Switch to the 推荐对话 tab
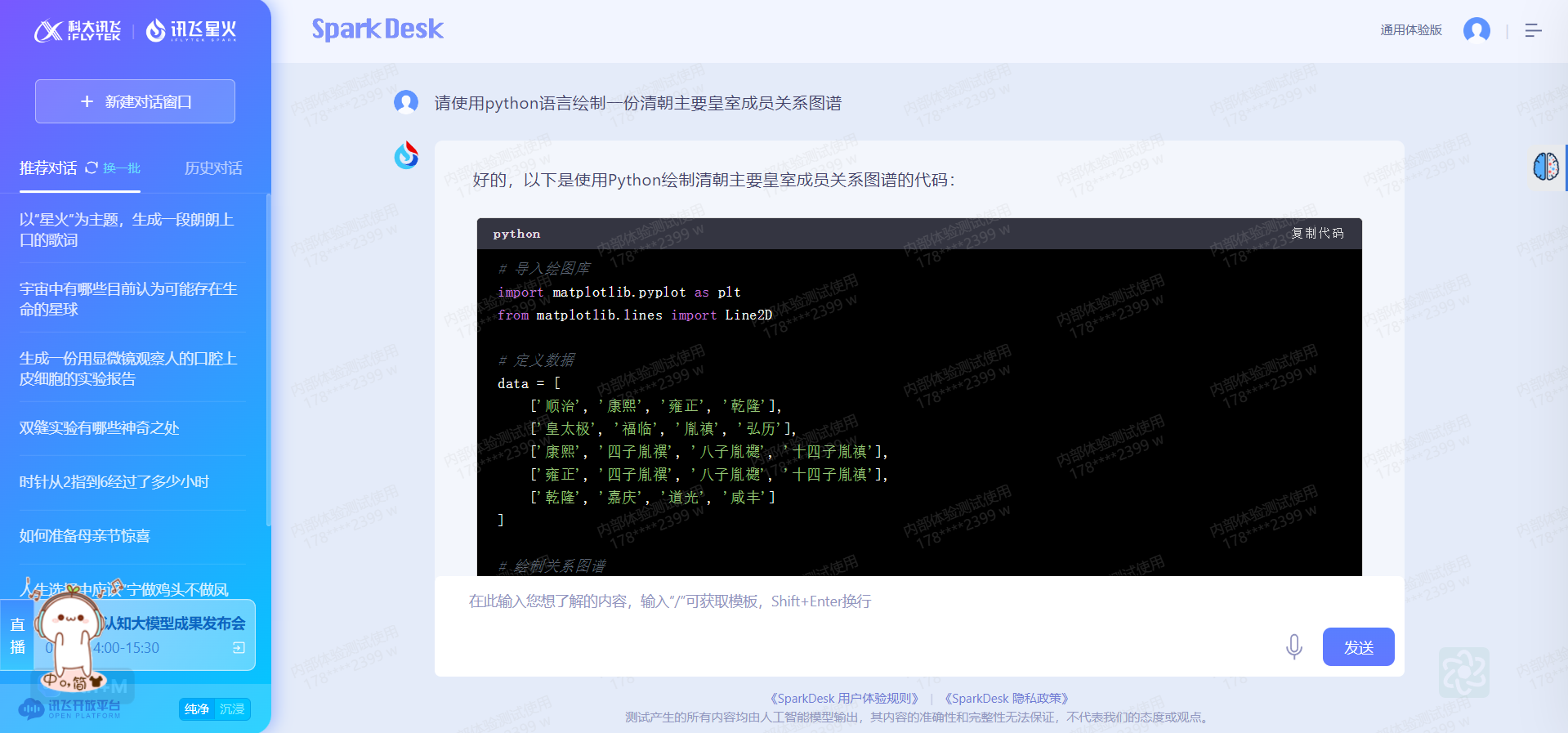The image size is (1568, 733). 48,168
